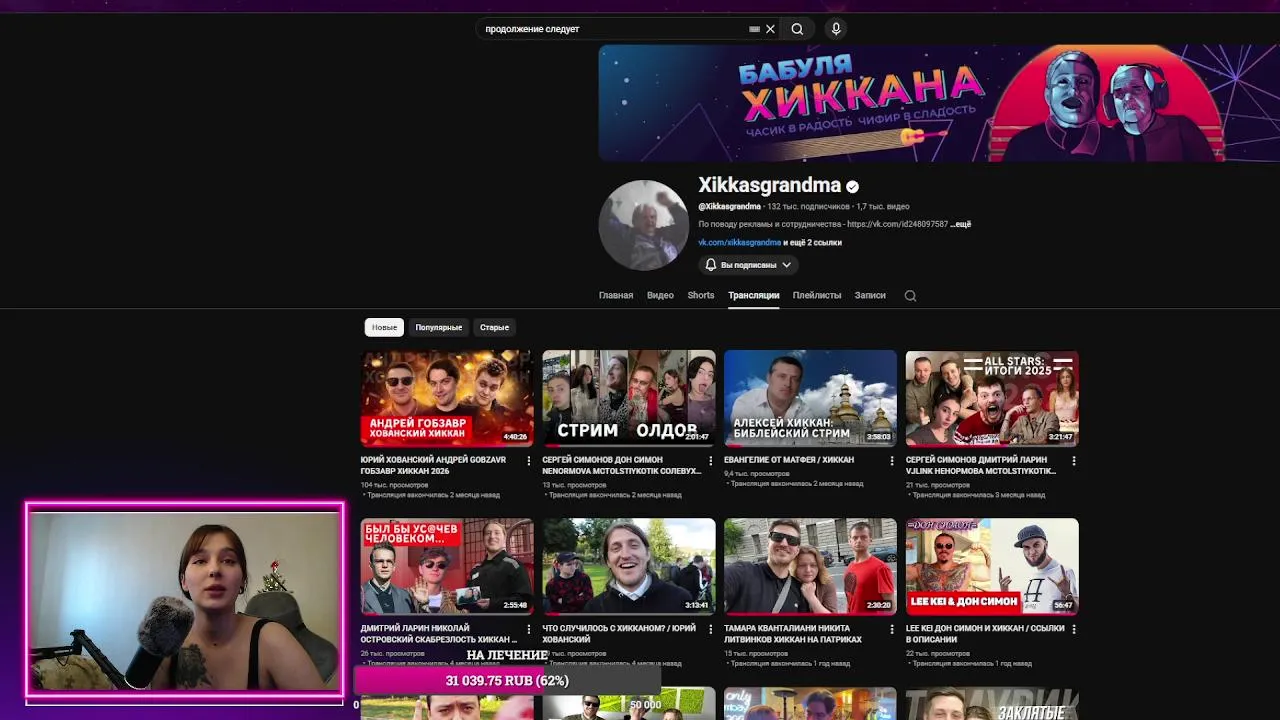Viewport: 1280px width, 720px height.
Task: Open more-options menu for 'Евангелие от Матфея'
Action: coord(892,461)
